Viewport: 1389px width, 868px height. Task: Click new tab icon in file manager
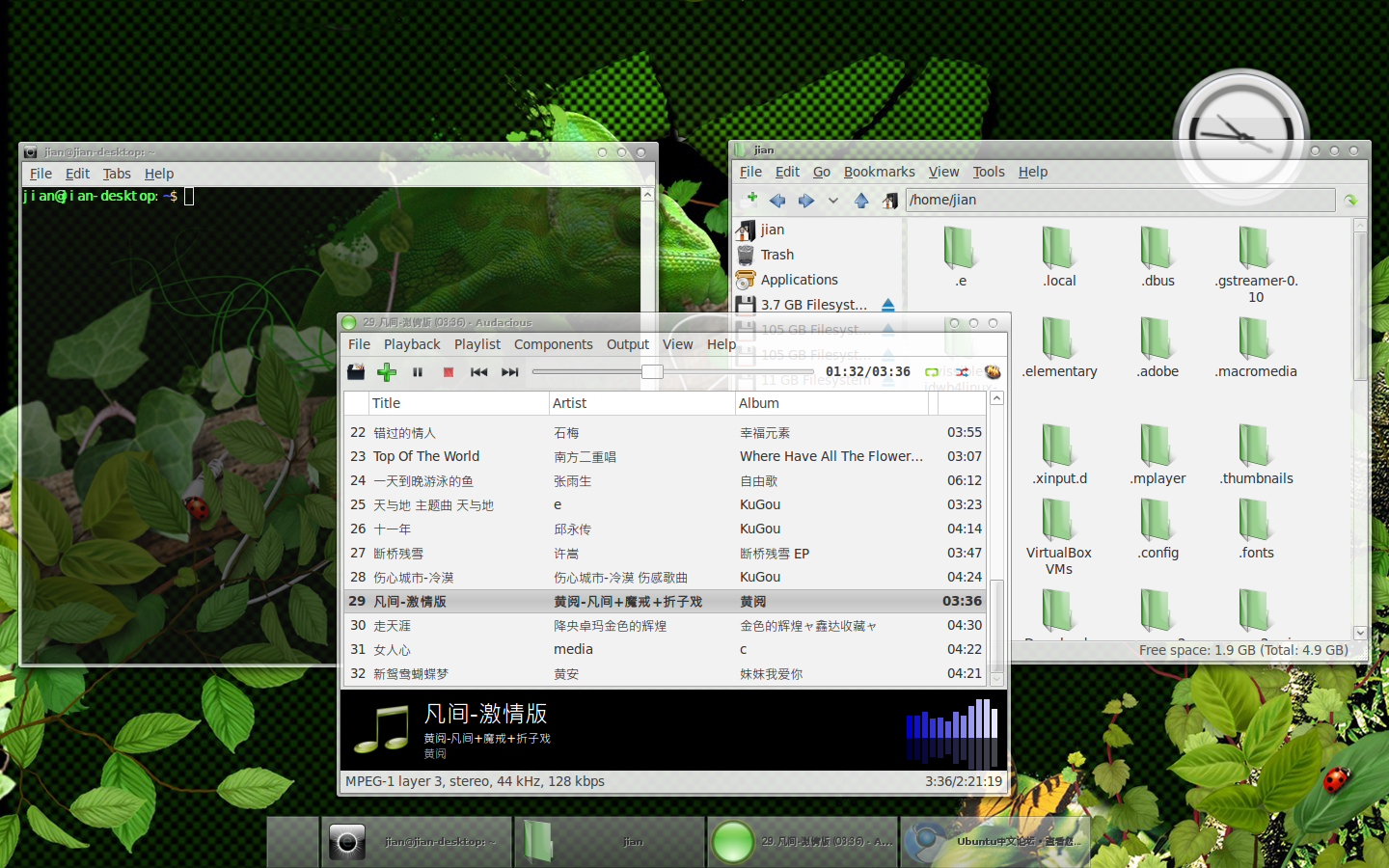(x=751, y=199)
